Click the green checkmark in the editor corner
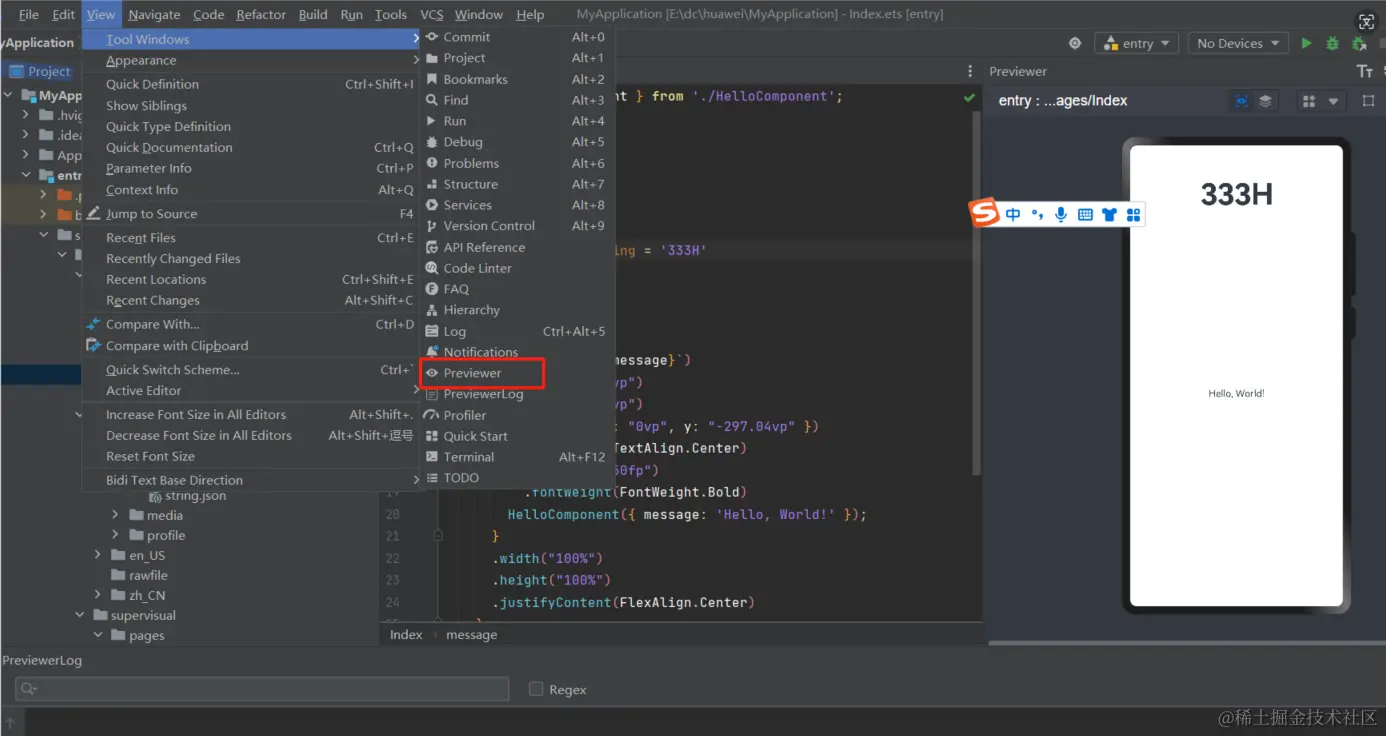Viewport: 1386px width, 736px height. (968, 98)
